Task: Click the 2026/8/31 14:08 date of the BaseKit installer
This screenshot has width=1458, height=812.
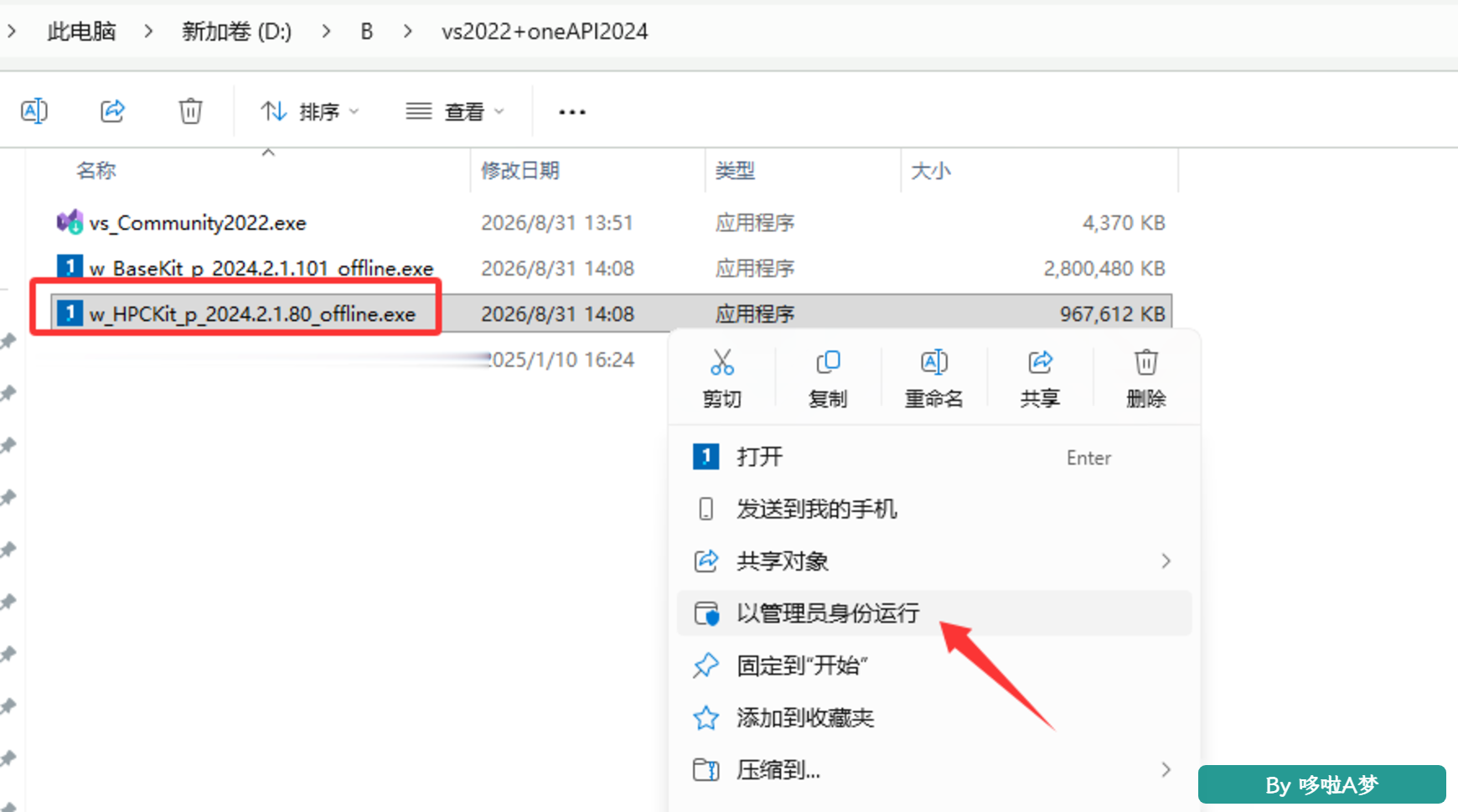Action: 557,268
